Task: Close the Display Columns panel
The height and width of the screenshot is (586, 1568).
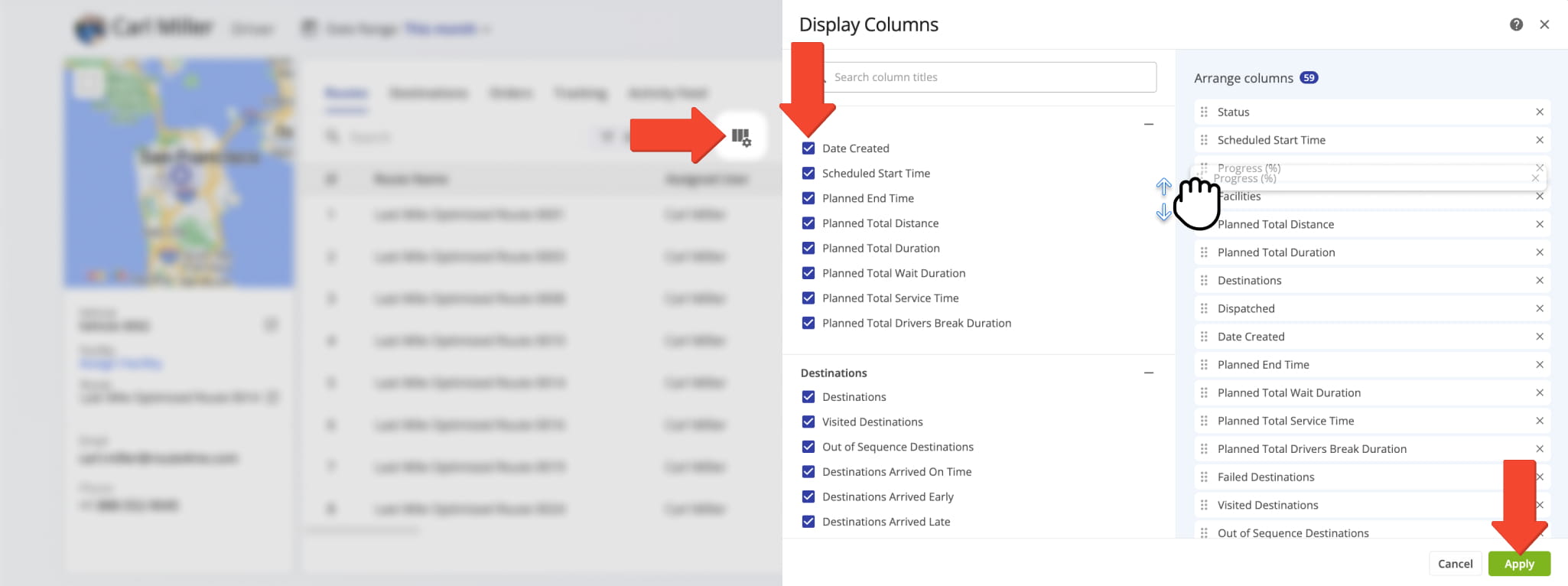Action: [1544, 24]
